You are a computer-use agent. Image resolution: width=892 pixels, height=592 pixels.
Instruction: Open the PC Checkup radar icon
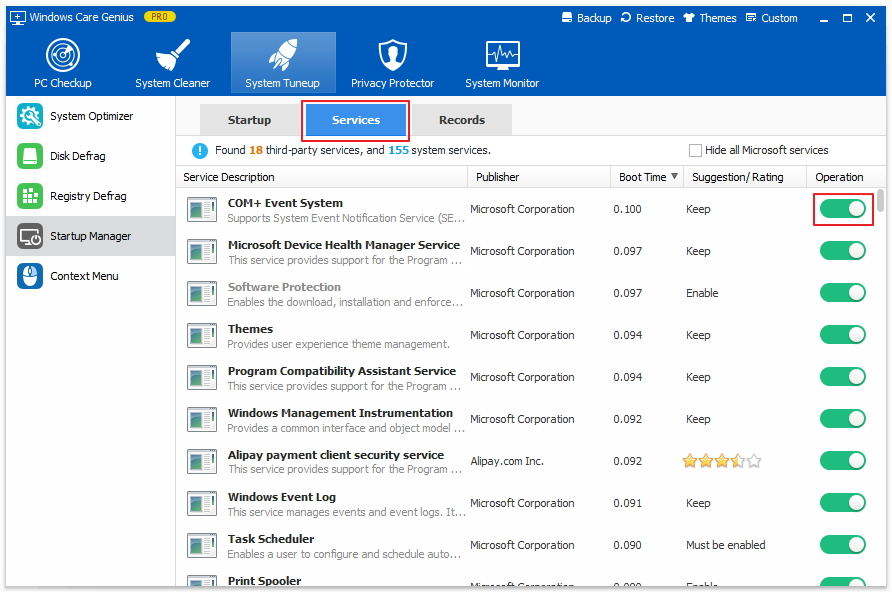(x=63, y=55)
